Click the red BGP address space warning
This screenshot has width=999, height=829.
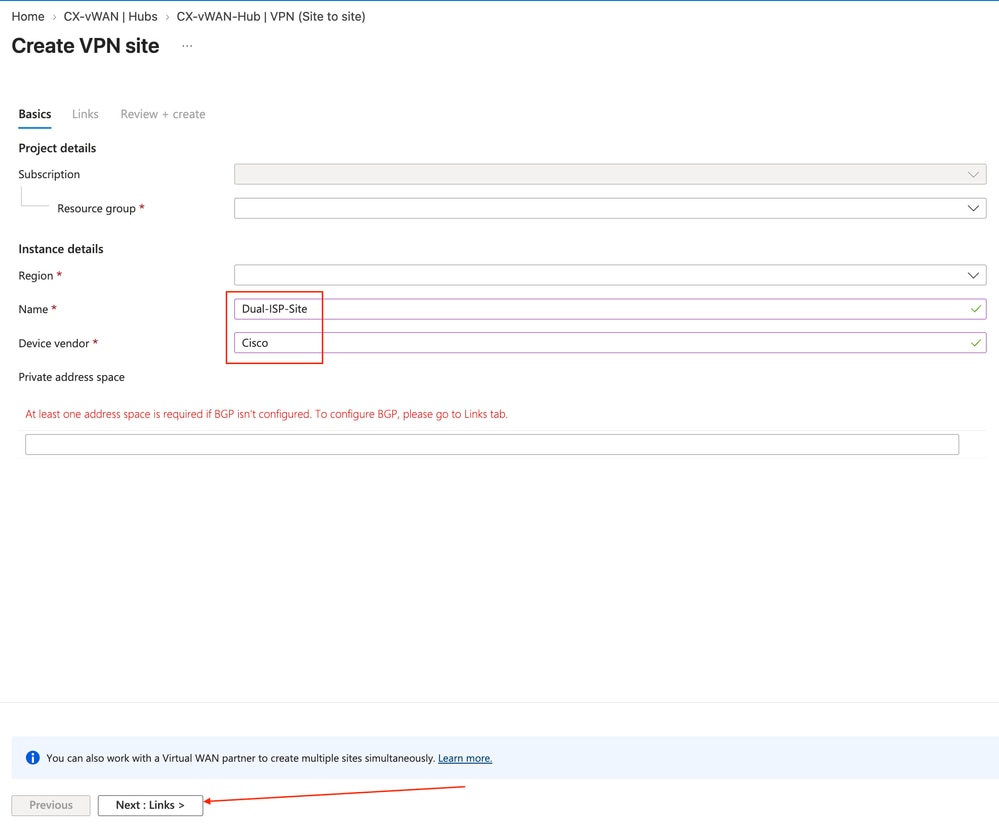[x=266, y=414]
